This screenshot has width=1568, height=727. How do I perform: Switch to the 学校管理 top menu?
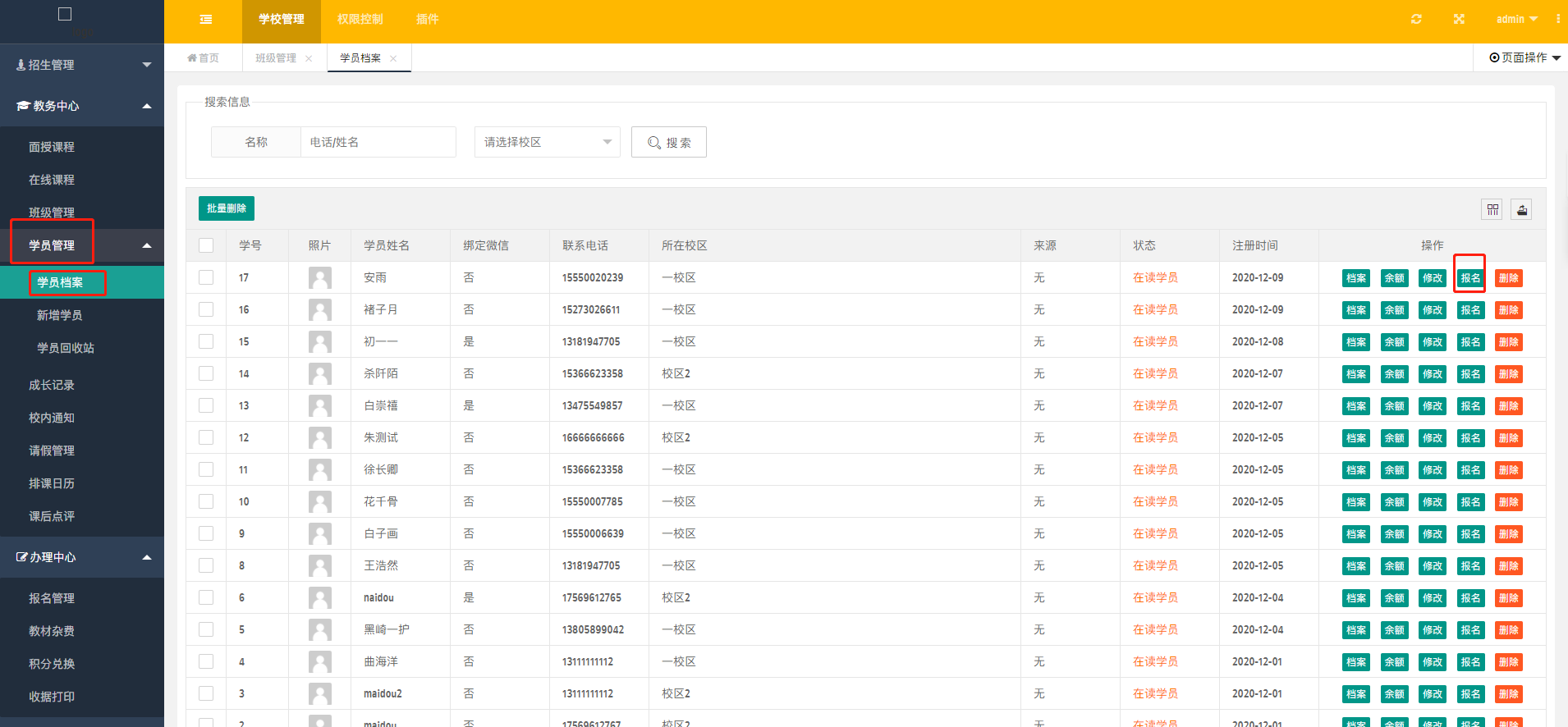(x=282, y=19)
